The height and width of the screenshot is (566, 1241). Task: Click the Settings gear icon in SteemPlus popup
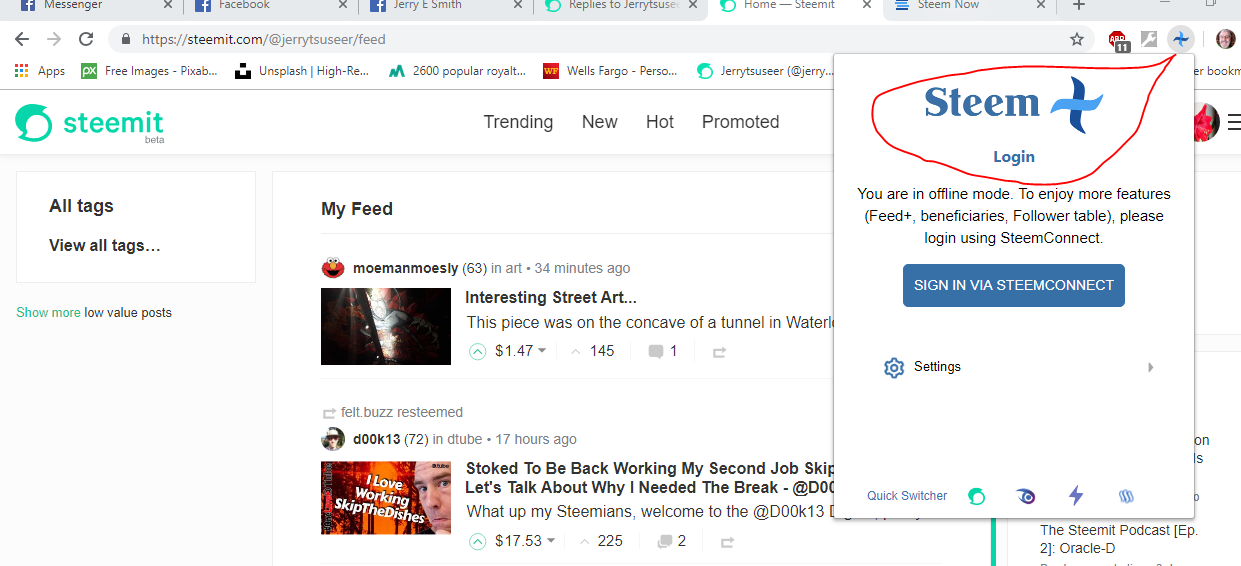click(x=894, y=368)
